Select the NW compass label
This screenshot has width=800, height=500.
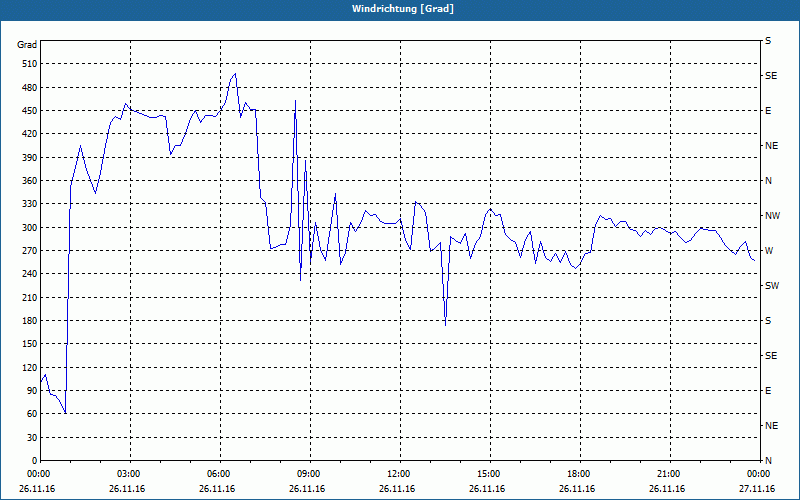pyautogui.click(x=772, y=216)
